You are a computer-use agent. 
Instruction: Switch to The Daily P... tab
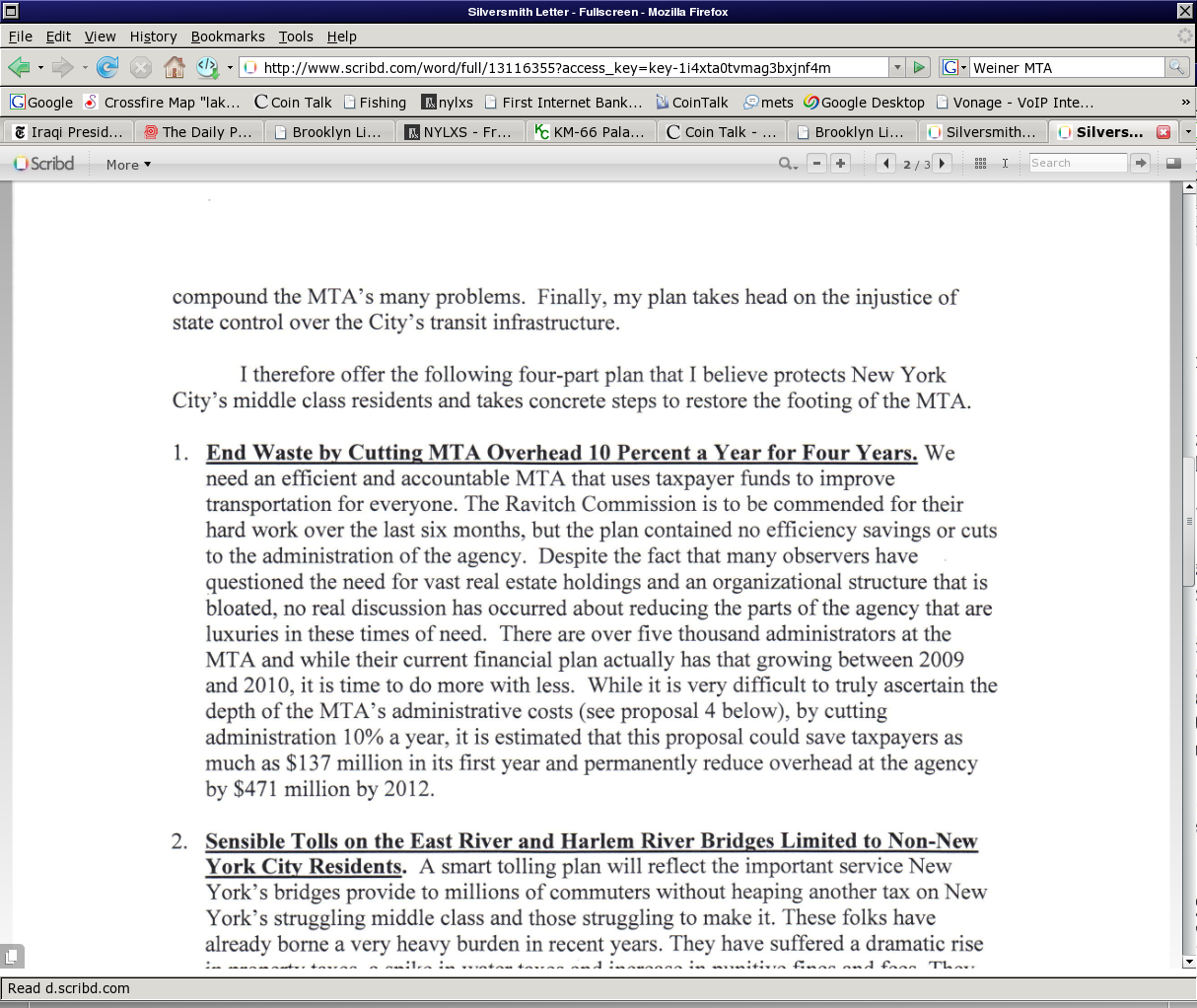[x=198, y=132]
